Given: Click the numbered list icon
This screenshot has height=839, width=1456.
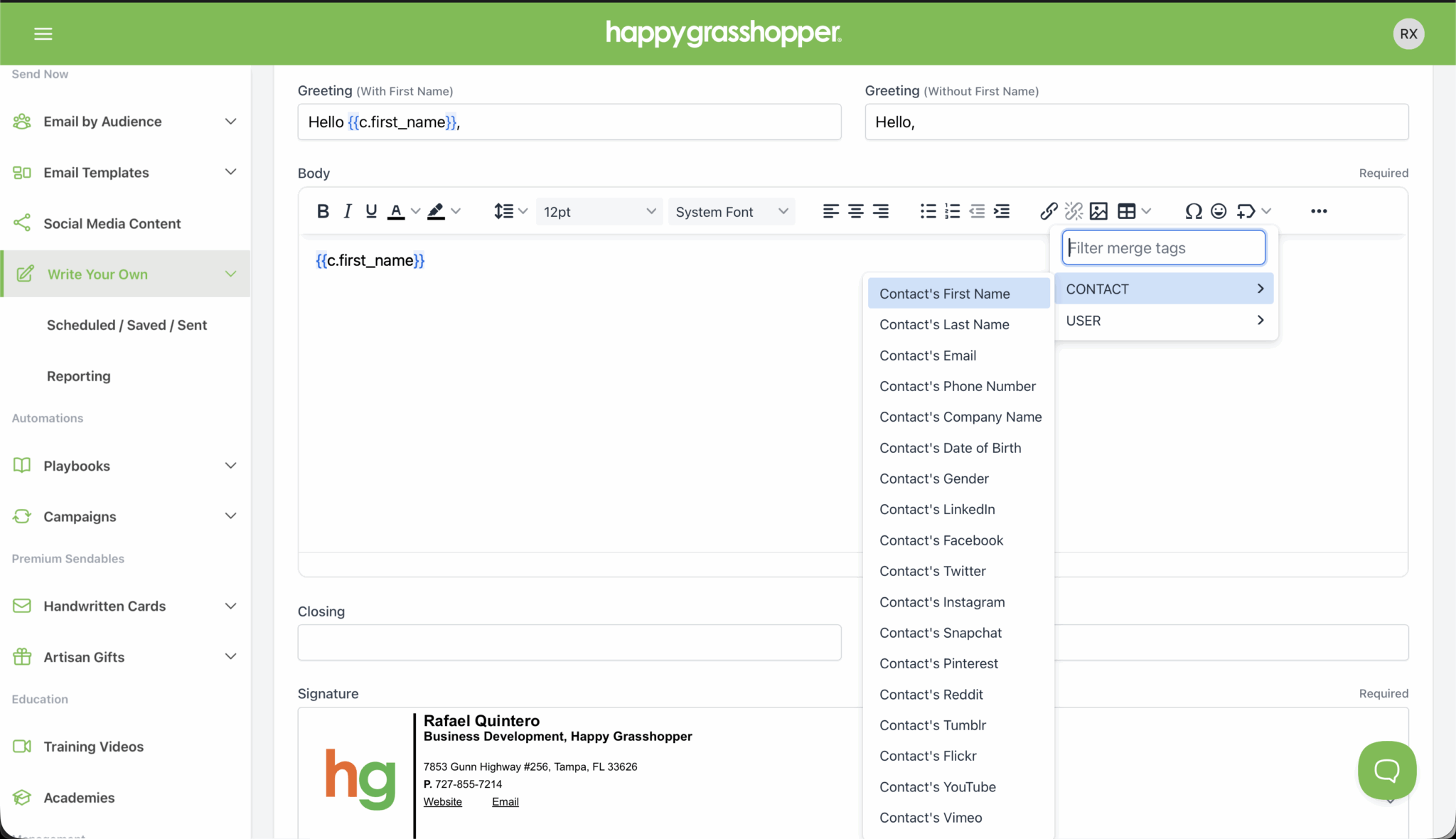Looking at the screenshot, I should (951, 211).
